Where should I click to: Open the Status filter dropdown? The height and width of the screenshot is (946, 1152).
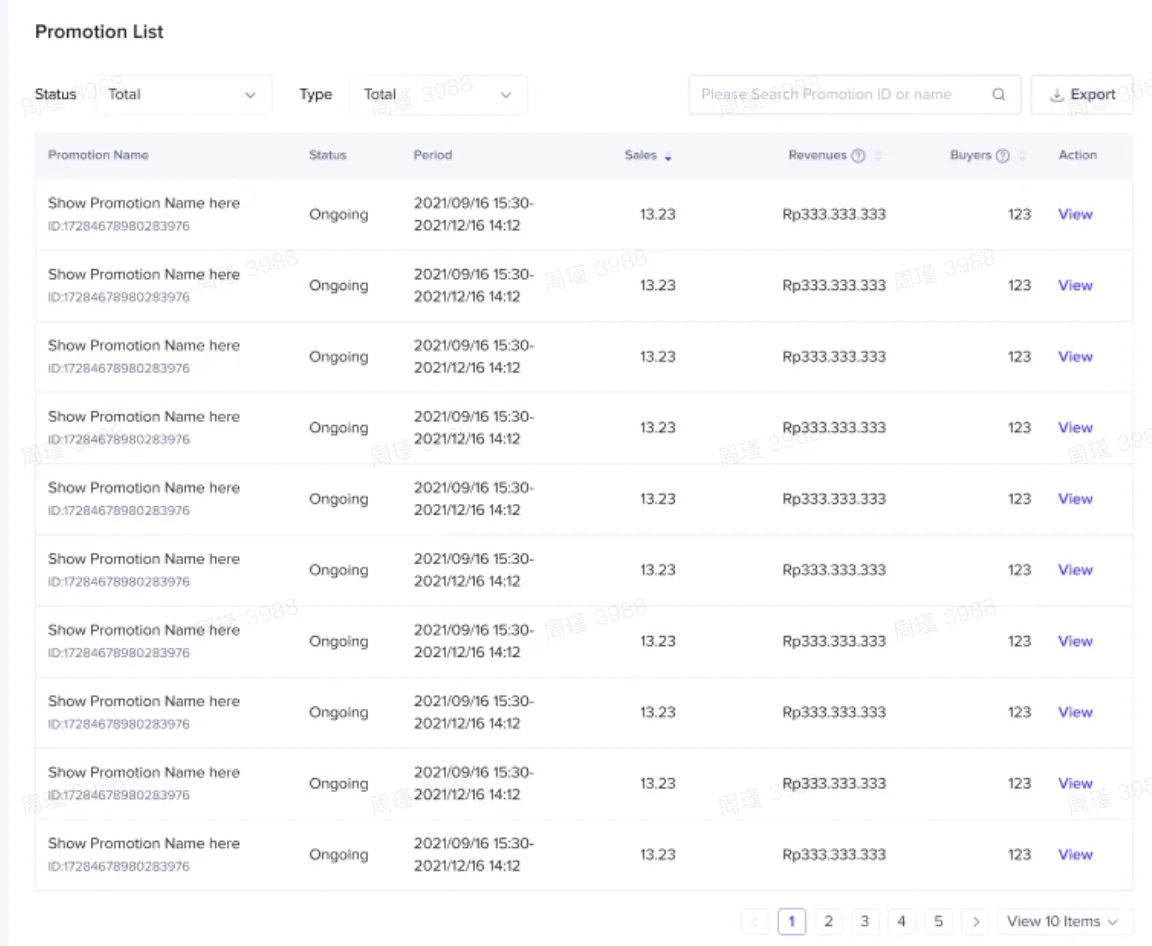(182, 95)
